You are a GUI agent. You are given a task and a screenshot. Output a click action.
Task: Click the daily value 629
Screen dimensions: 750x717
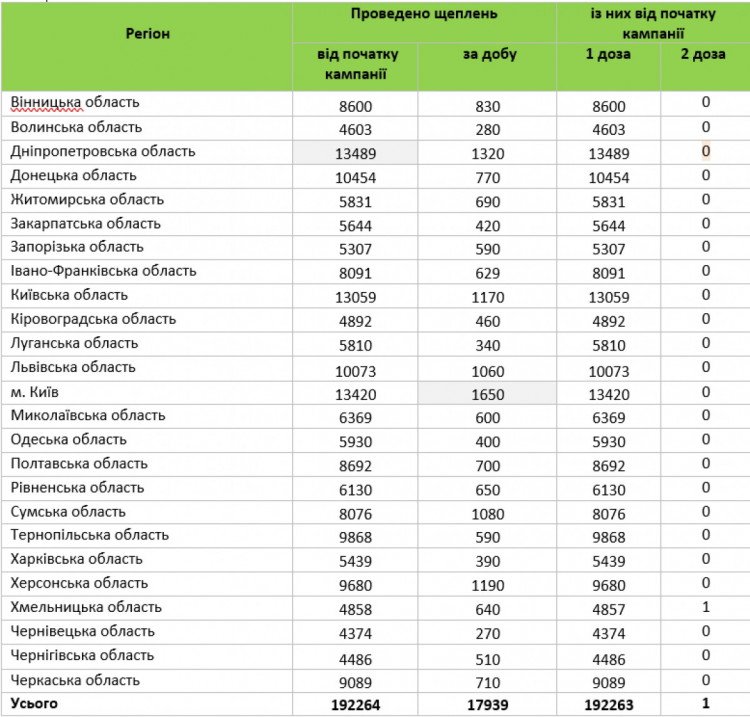click(x=487, y=273)
